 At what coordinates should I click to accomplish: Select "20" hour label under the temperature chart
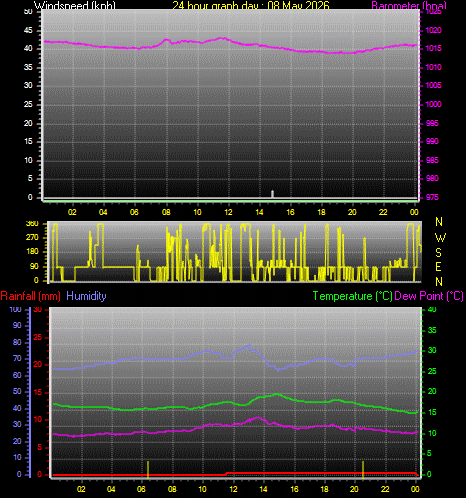click(354, 489)
